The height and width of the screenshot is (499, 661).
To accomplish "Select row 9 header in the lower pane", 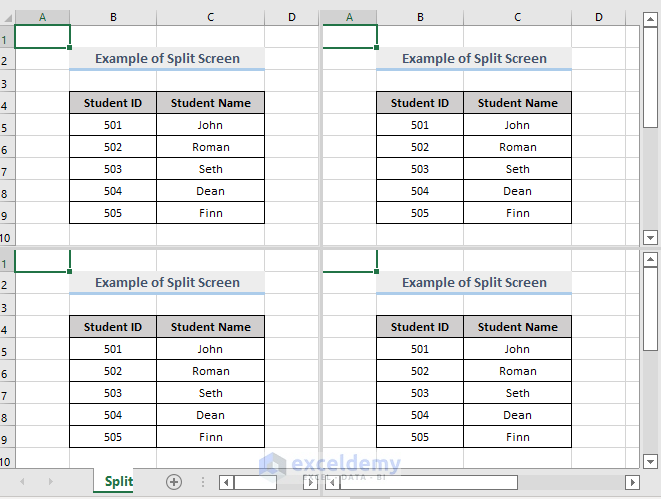I will click(x=7, y=437).
